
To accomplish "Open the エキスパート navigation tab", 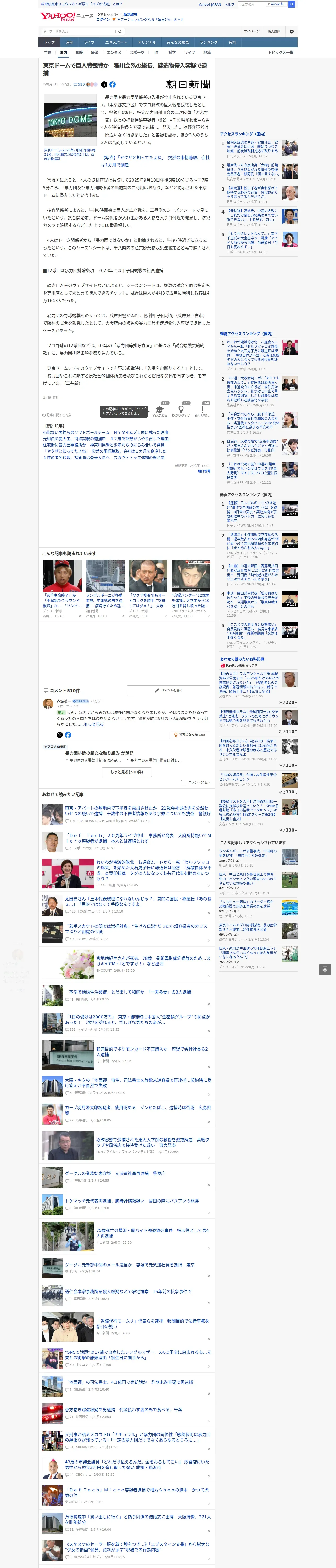I will [116, 43].
